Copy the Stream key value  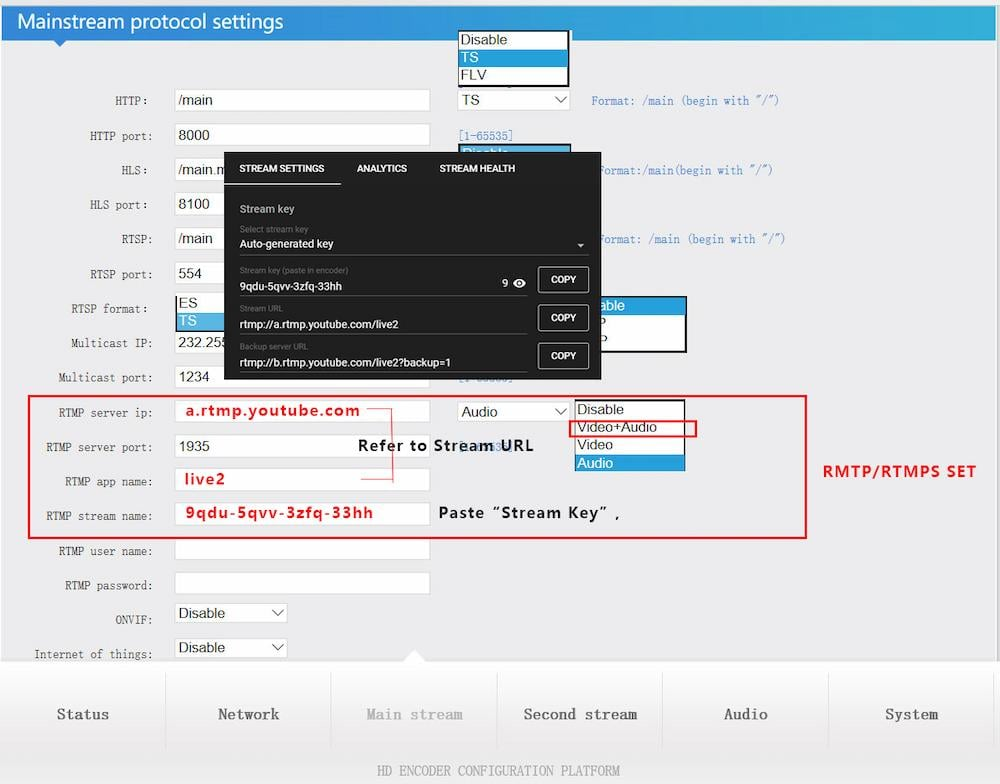(x=562, y=279)
